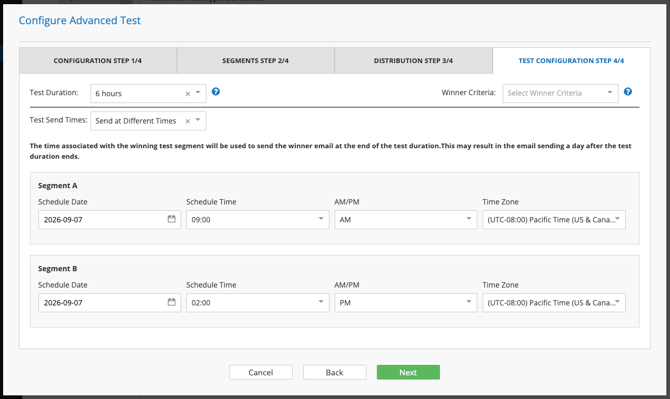Clear the 6 hours Test Duration value

coord(188,94)
